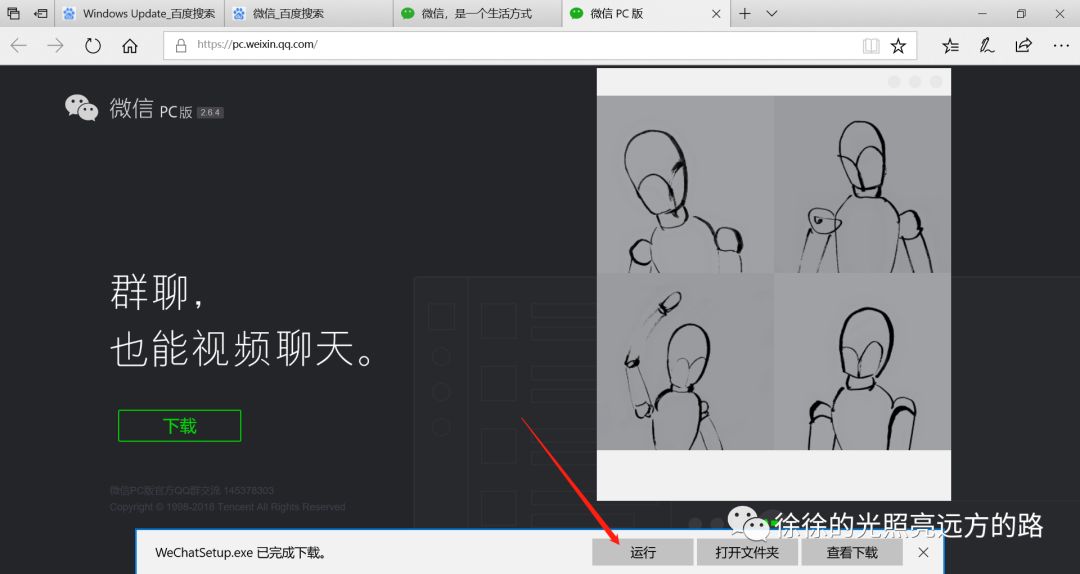
Task: Show the tabs you've set aside
Action: point(13,13)
